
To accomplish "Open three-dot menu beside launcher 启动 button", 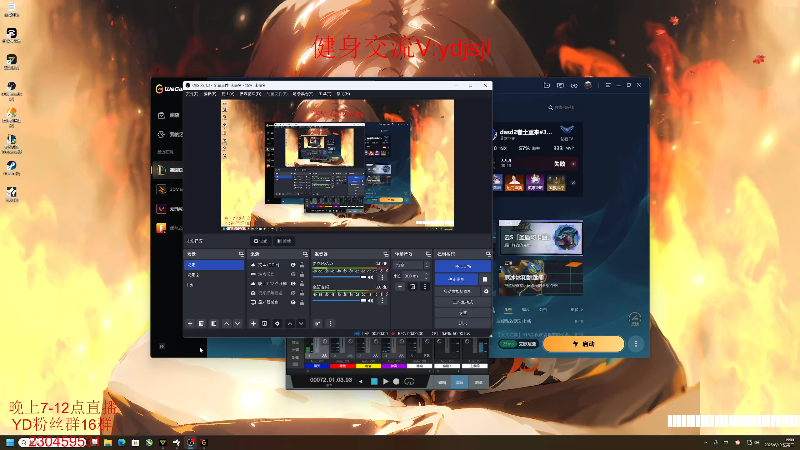I will click(636, 344).
